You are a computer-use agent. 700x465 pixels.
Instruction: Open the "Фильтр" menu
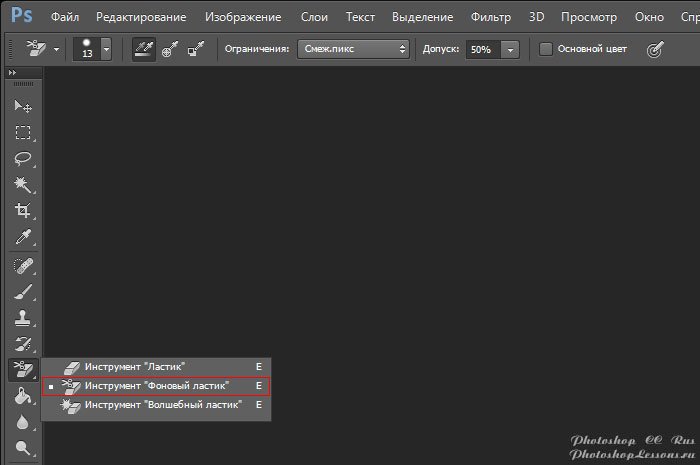(x=489, y=17)
